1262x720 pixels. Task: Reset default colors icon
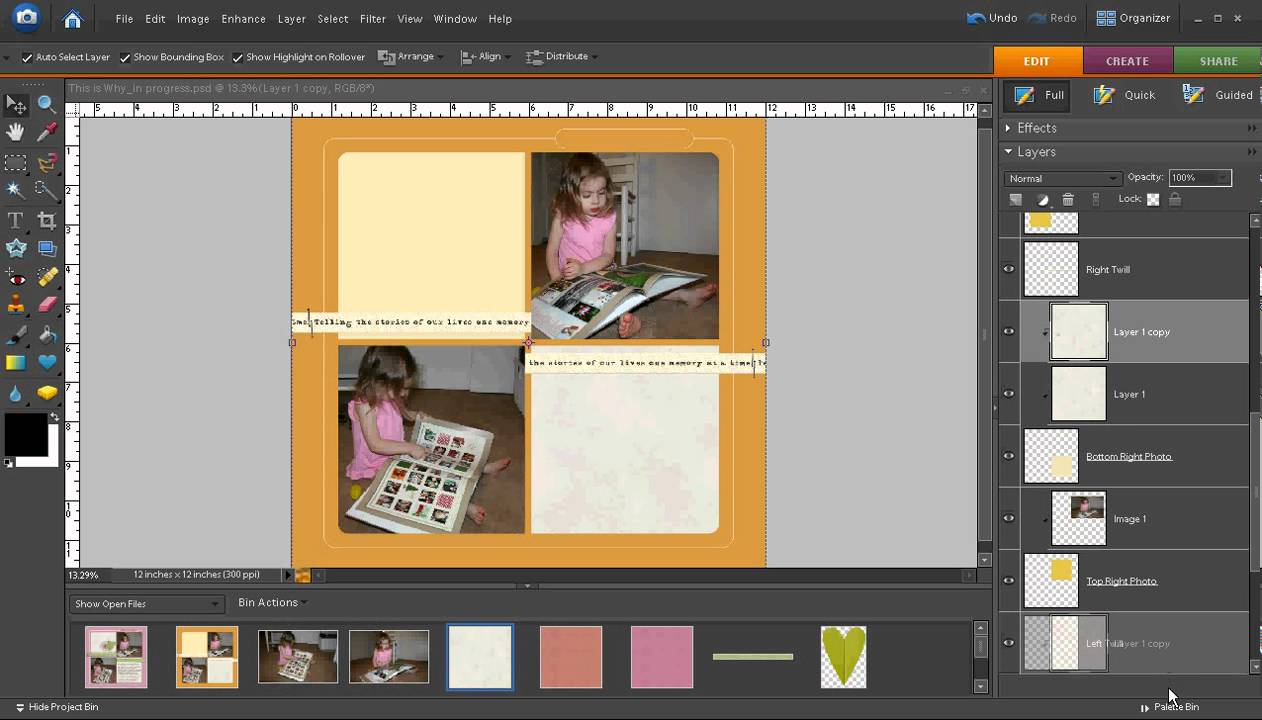(x=9, y=463)
